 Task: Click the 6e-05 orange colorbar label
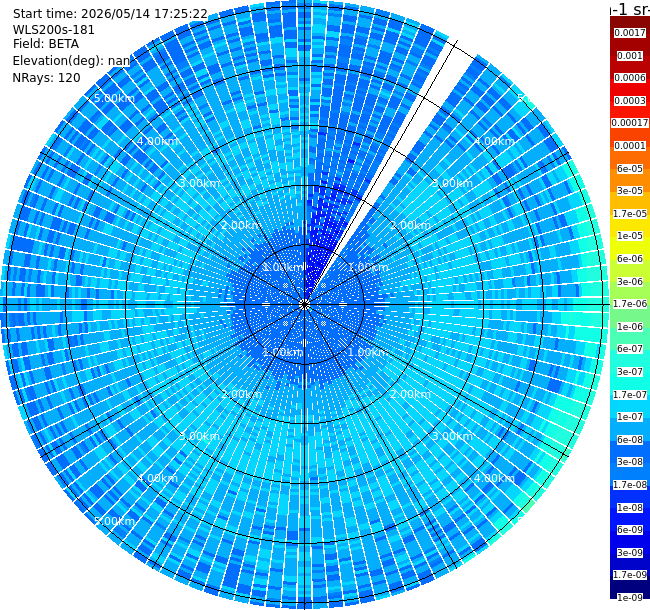630,169
